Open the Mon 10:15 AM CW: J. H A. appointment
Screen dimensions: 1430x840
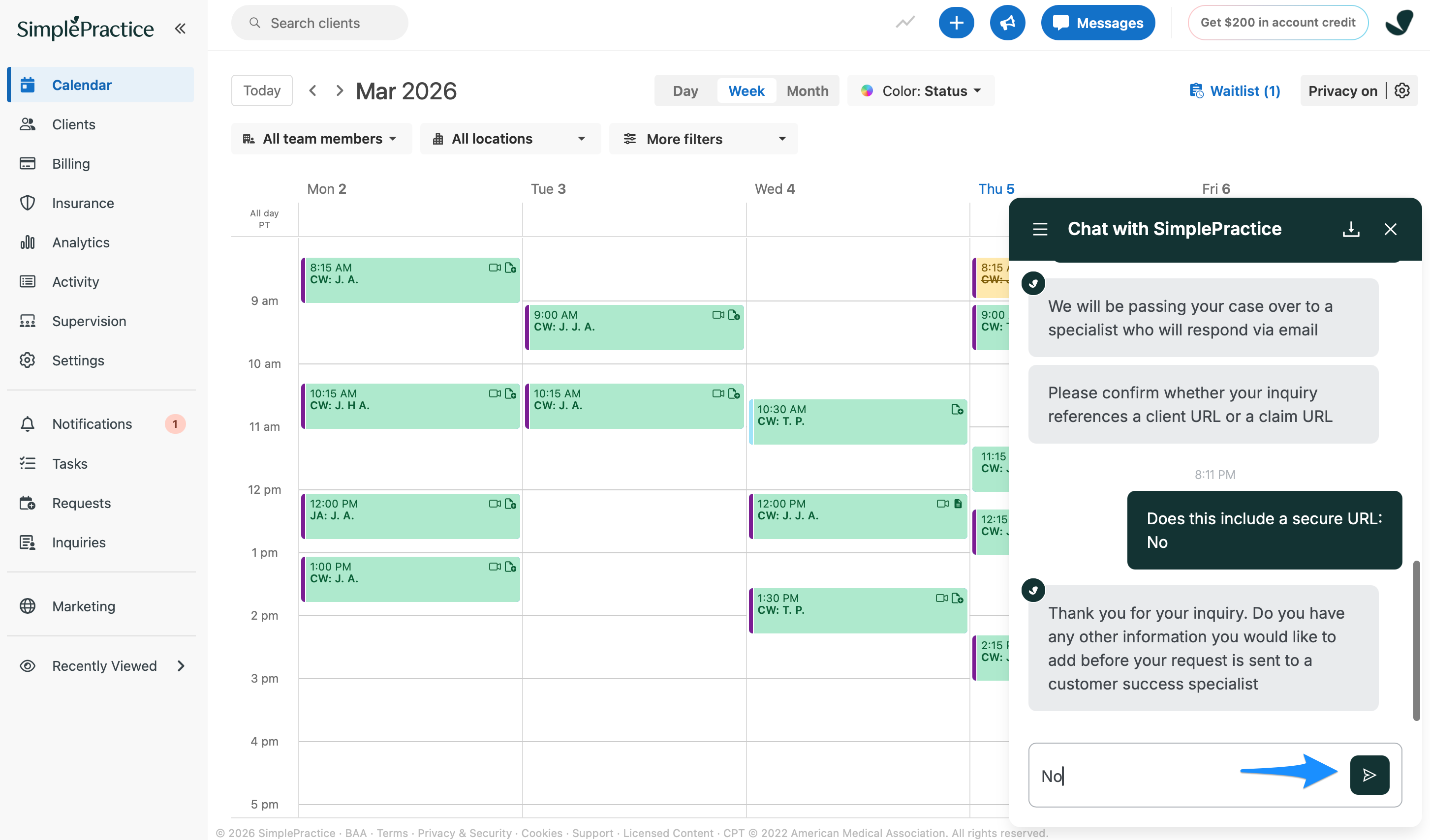(410, 406)
